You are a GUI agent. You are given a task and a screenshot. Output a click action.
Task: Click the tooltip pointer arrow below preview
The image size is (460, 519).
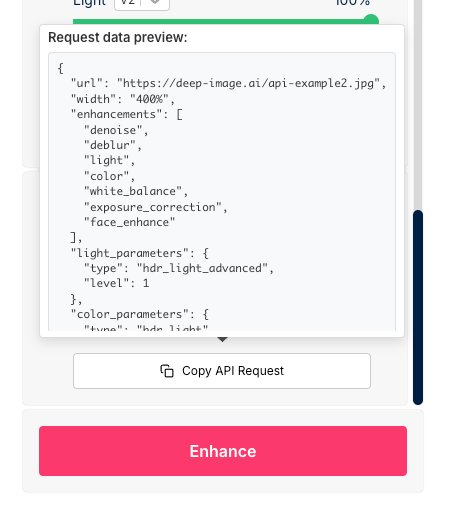(x=222, y=339)
